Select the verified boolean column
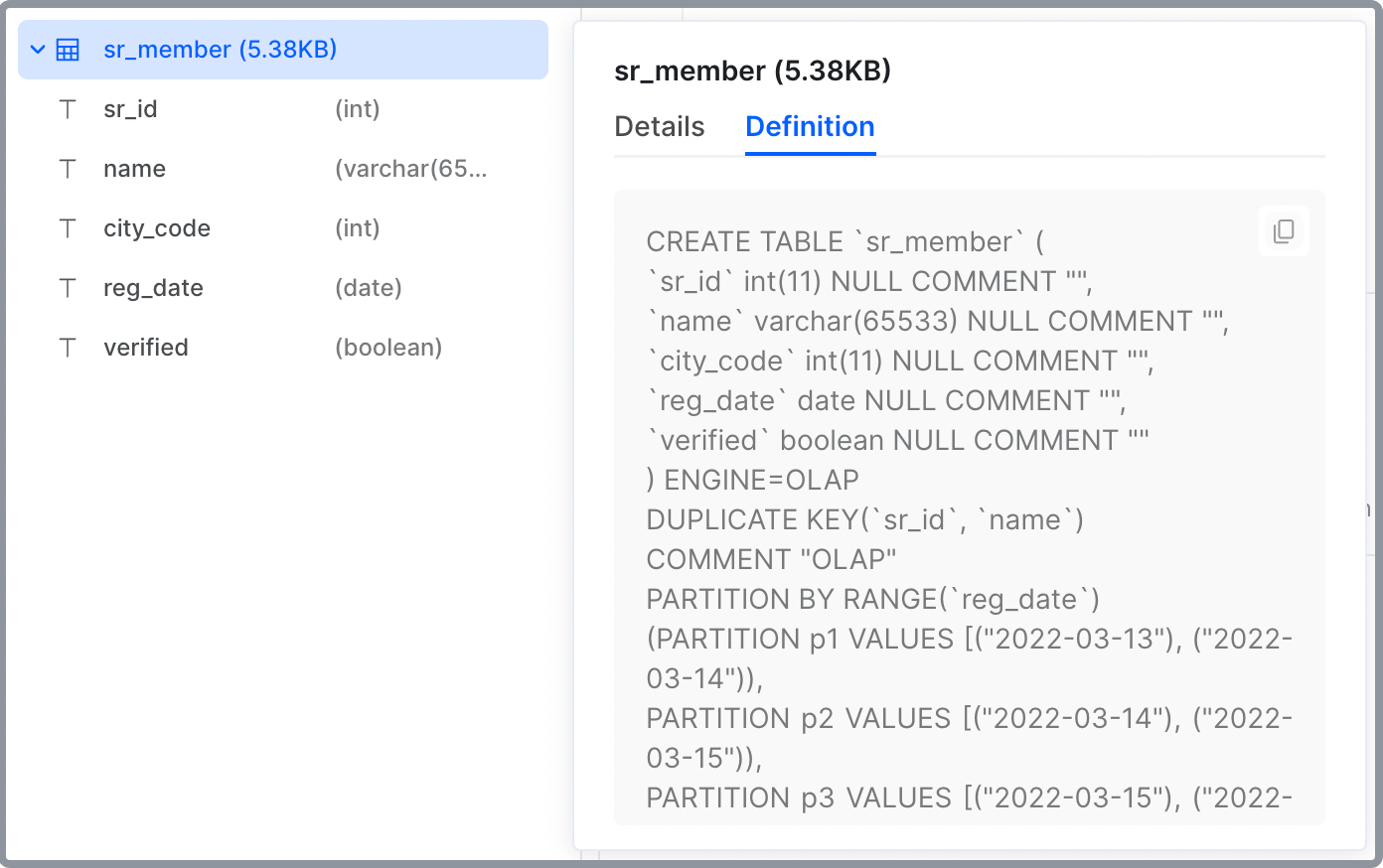 tap(146, 348)
